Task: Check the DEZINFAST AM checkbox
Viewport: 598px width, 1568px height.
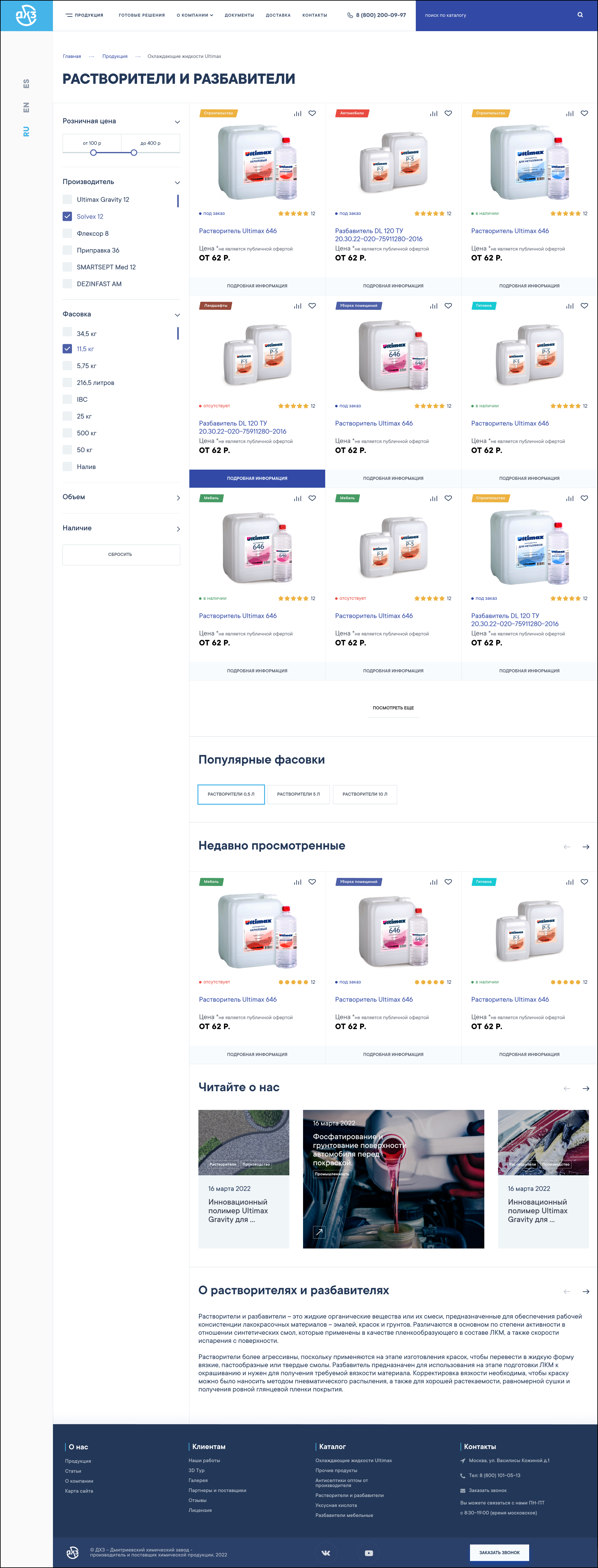Action: coord(68,284)
